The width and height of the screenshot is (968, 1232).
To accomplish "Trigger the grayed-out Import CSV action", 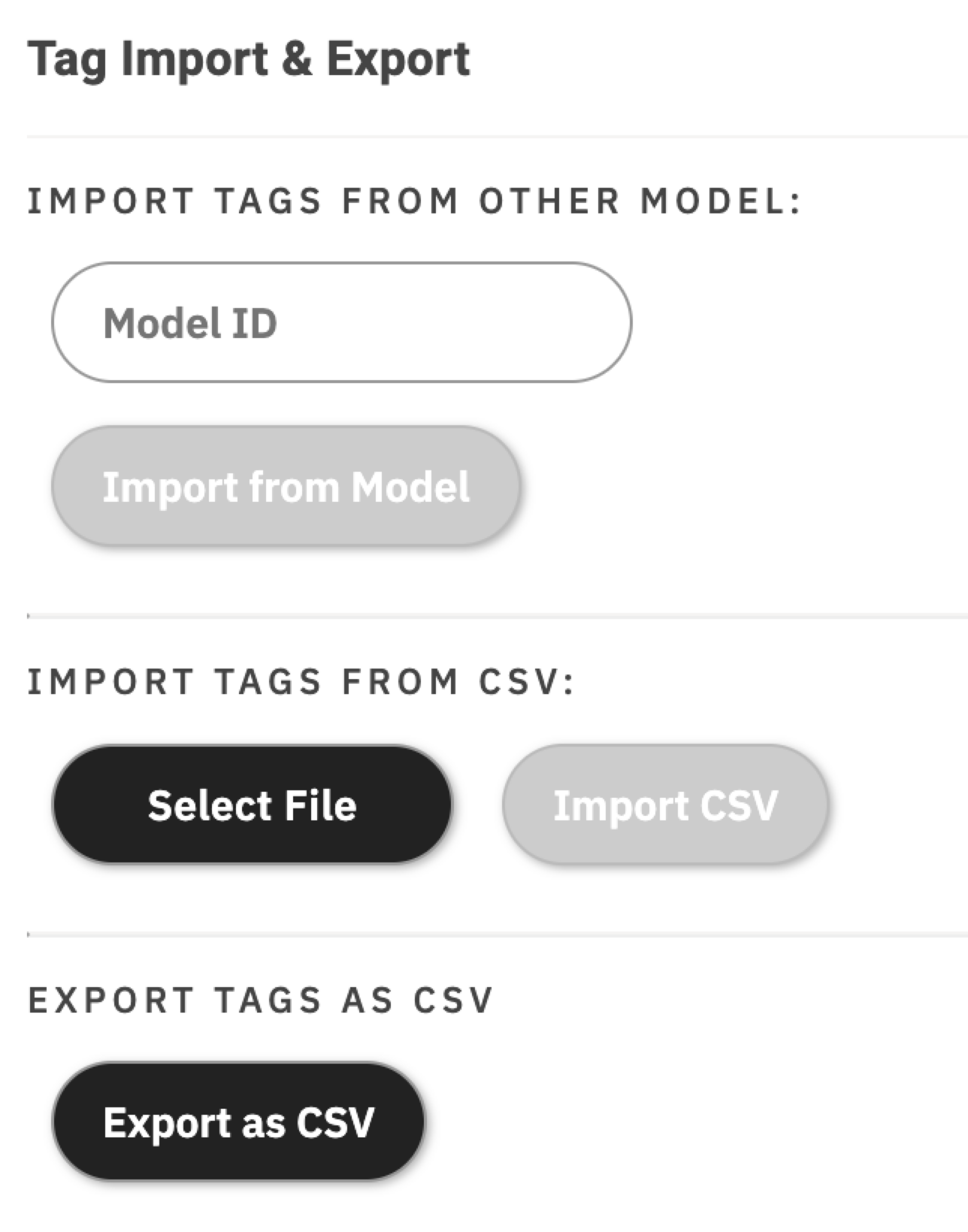I will coord(665,805).
